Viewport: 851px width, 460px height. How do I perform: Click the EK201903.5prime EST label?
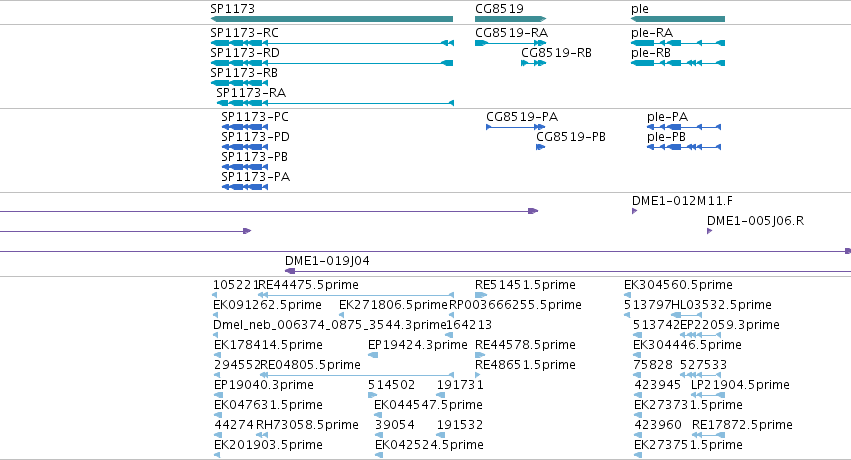pos(268,445)
